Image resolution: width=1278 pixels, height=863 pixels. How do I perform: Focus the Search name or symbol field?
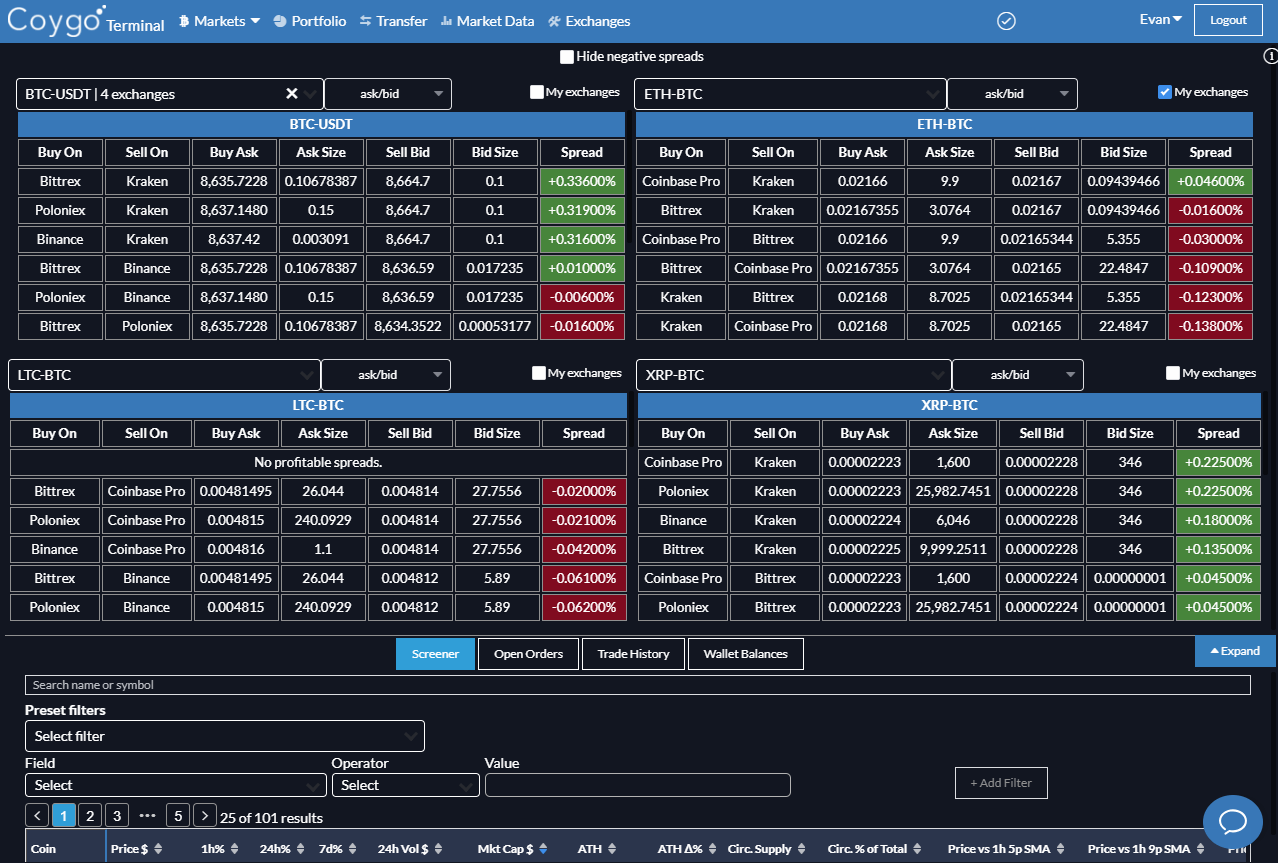[x=638, y=685]
